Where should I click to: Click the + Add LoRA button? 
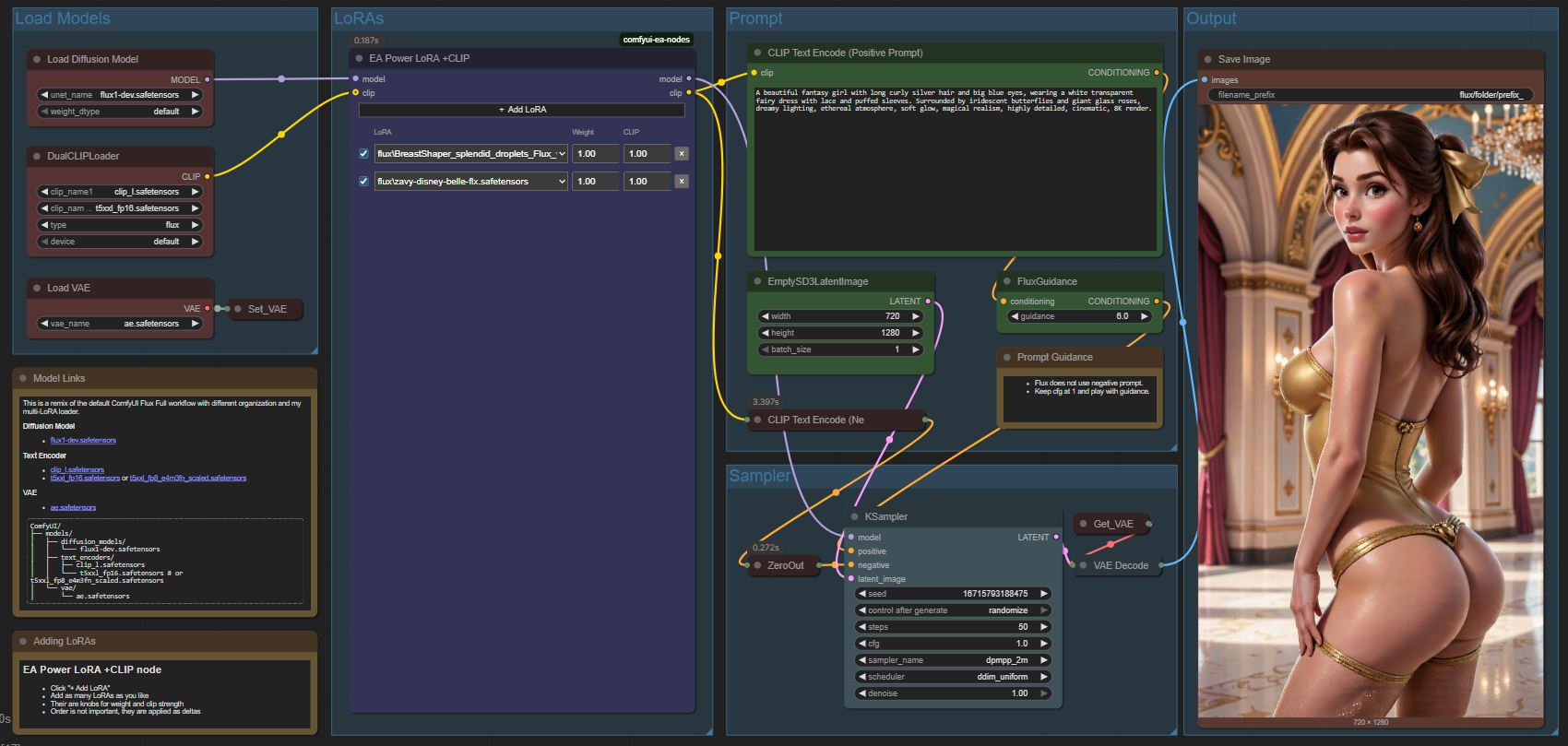[522, 110]
